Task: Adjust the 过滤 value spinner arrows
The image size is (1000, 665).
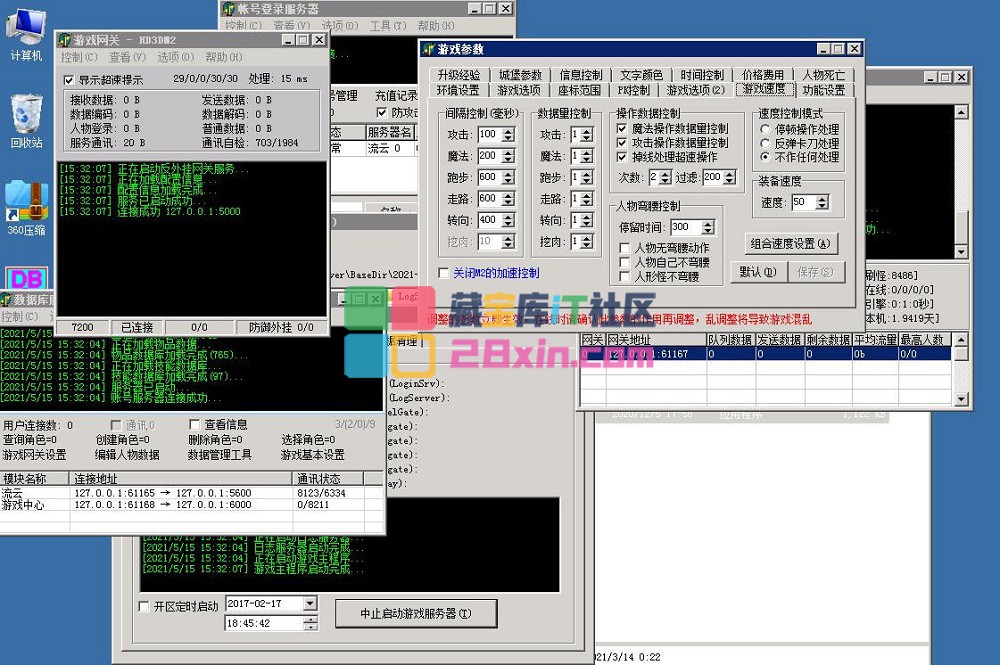Action: (x=730, y=177)
